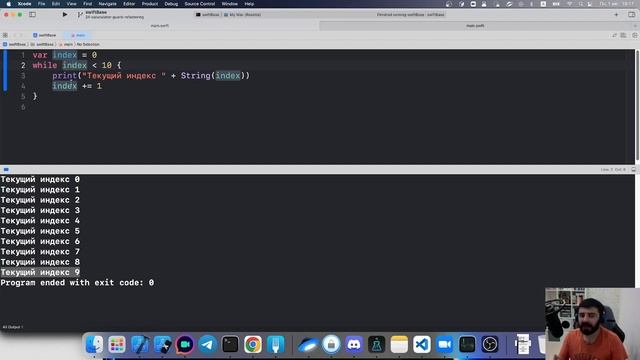This screenshot has height=360, width=640.
Task: Click the main file breadcrumb
Action: [x=66, y=44]
